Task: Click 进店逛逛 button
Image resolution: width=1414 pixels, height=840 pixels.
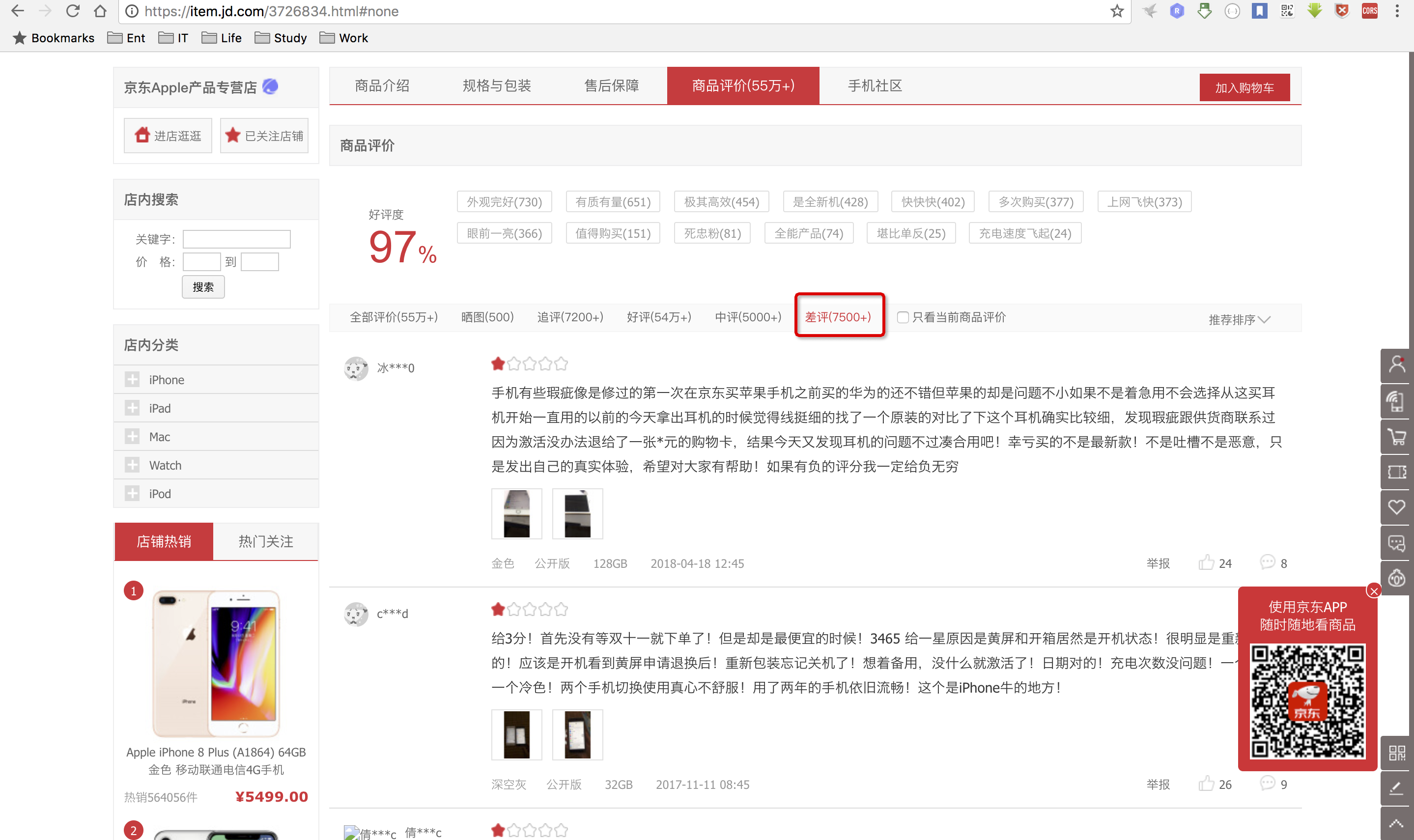Action: pyautogui.click(x=168, y=135)
